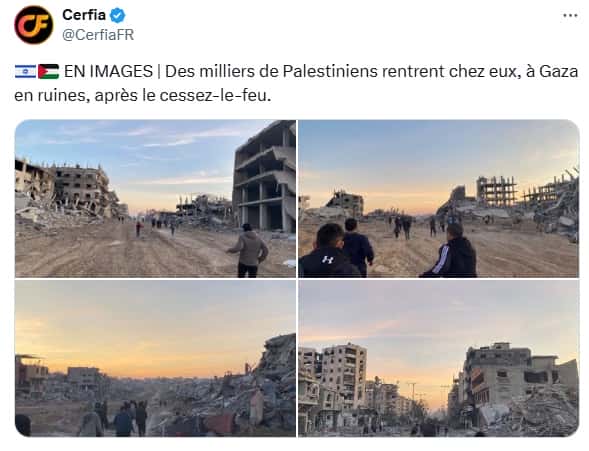The image size is (589, 451).
Task: Click the man in the beige hoodie
Action: [248, 250]
